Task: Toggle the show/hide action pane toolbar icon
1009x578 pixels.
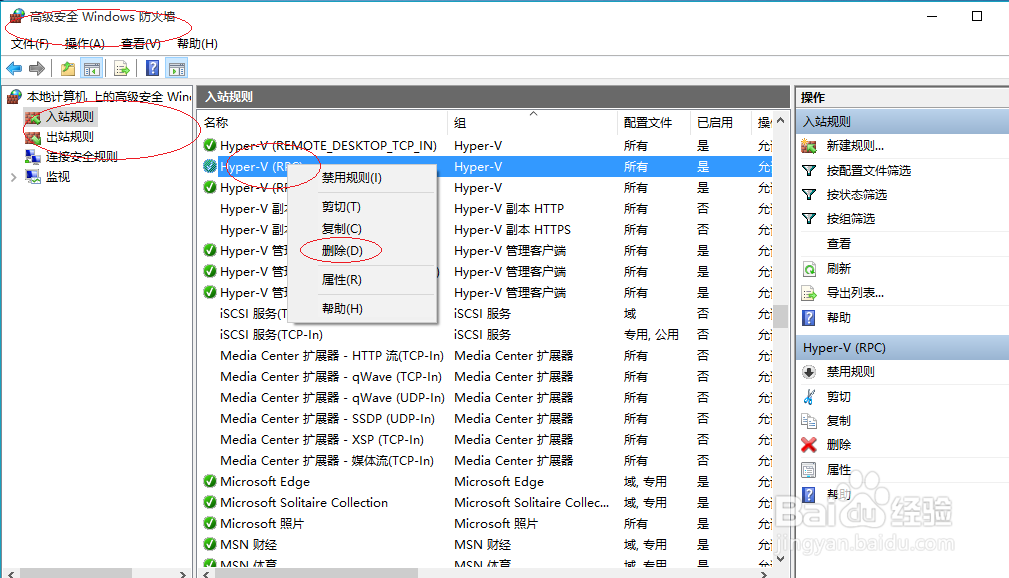Action: point(176,68)
